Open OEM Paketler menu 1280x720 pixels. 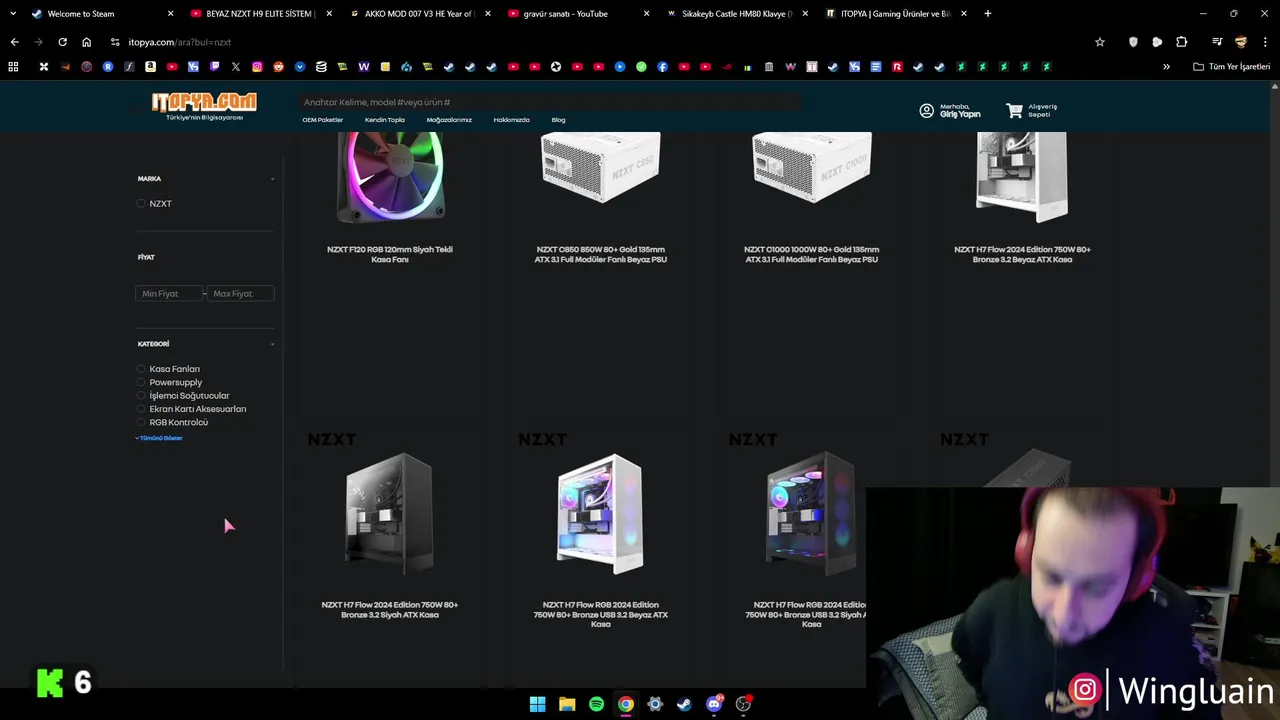323,120
